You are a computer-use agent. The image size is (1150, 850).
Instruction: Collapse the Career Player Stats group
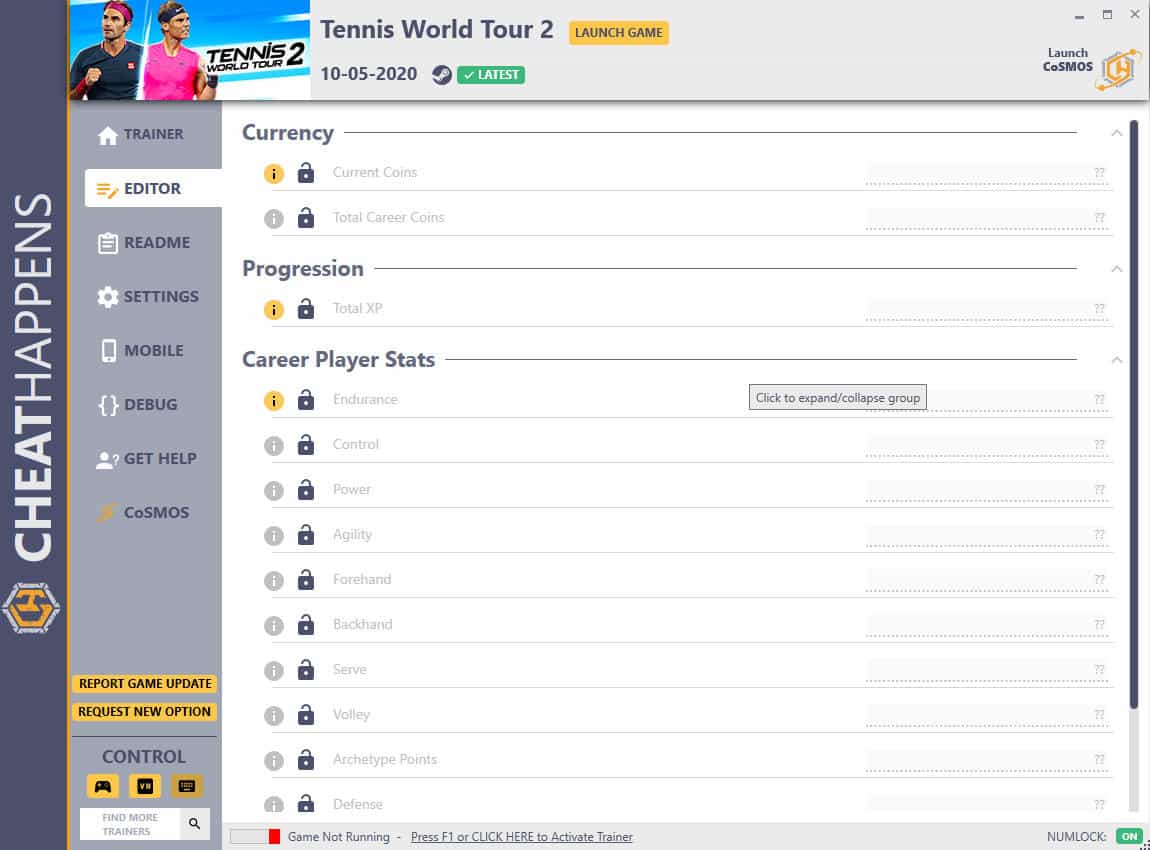coord(1116,360)
